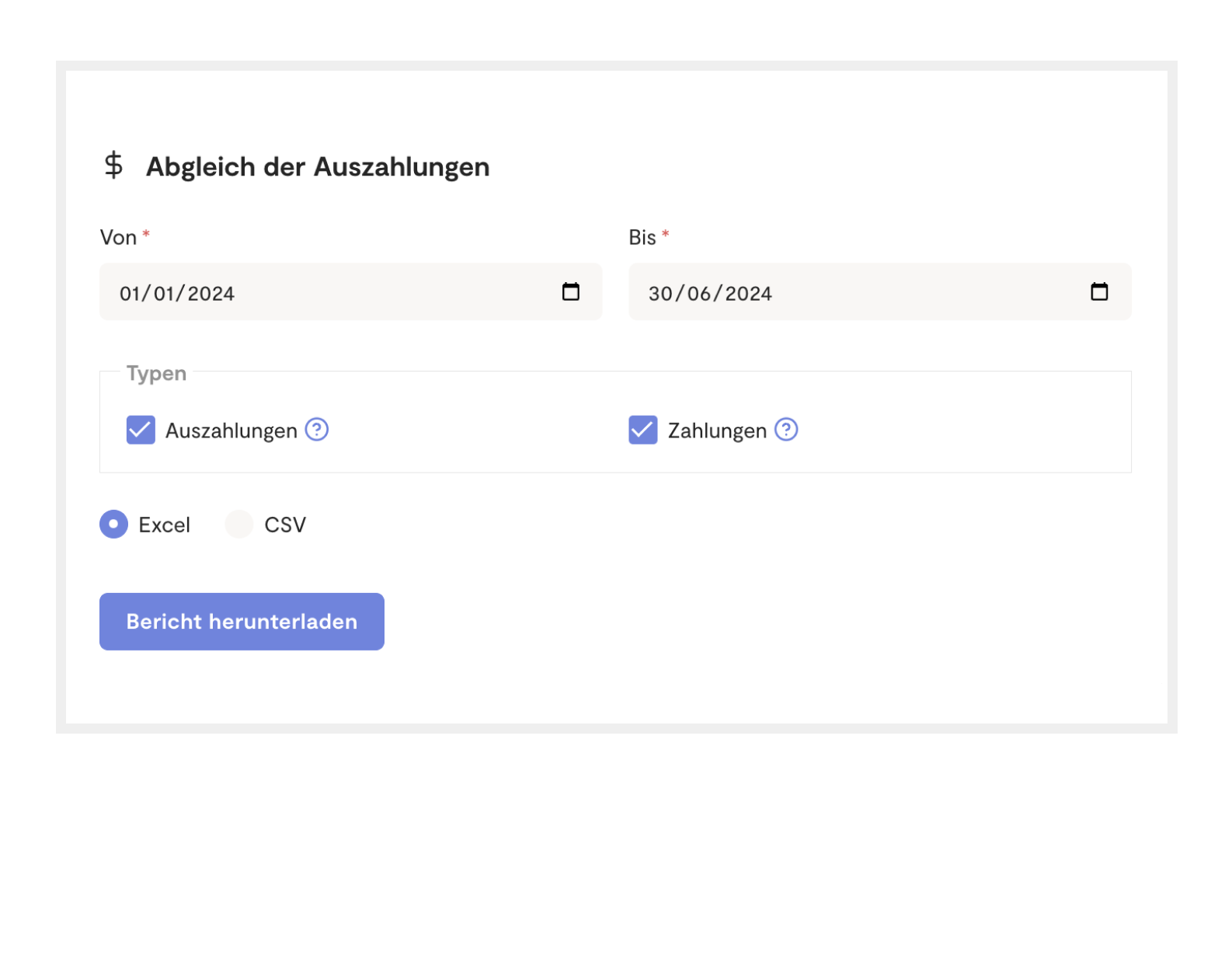Focus the Bis date field 30/06/2024
The image size is (1232, 959).
[x=879, y=291]
